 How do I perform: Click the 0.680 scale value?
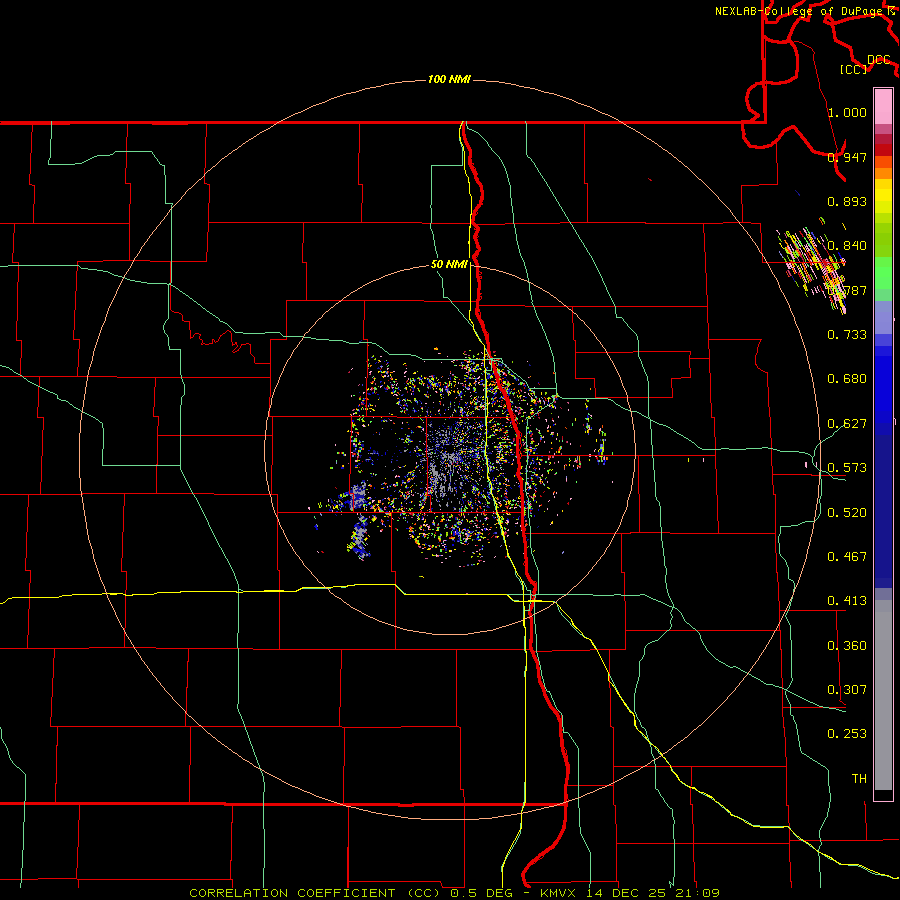pyautogui.click(x=847, y=379)
